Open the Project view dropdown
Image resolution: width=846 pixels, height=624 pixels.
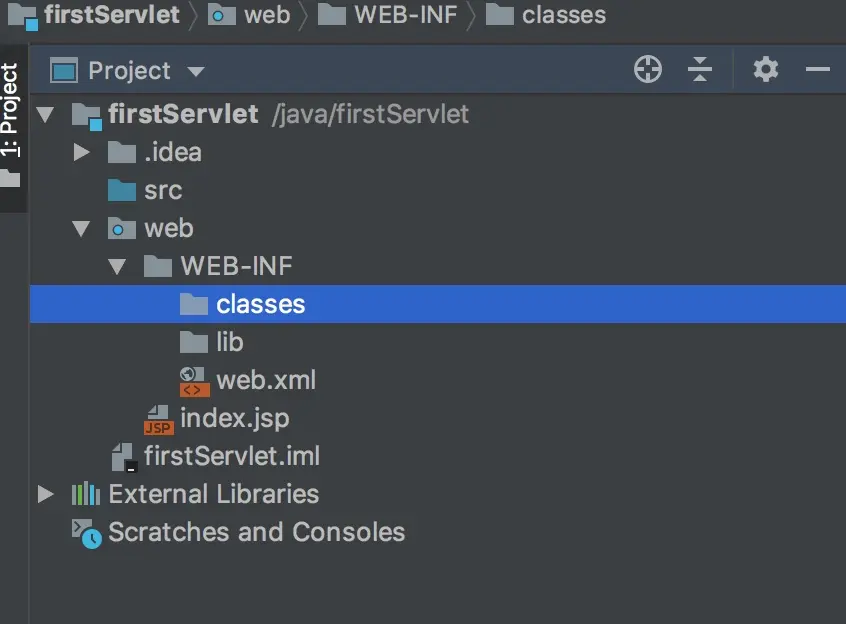tap(196, 71)
